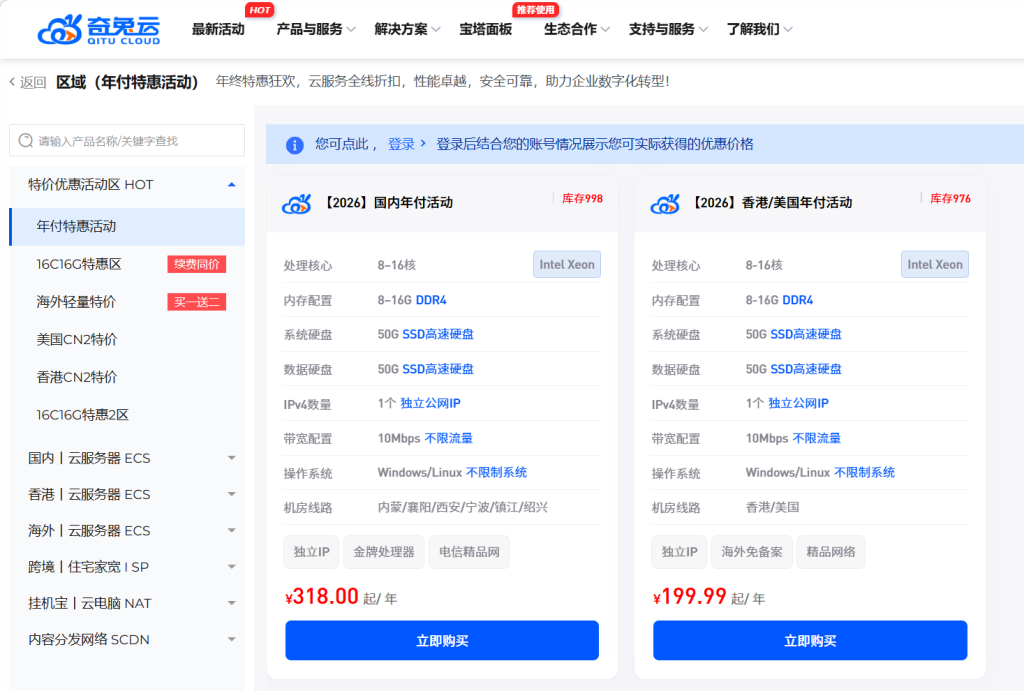Open 最新活动 in top navigation
Image resolution: width=1024 pixels, height=691 pixels.
218,29
